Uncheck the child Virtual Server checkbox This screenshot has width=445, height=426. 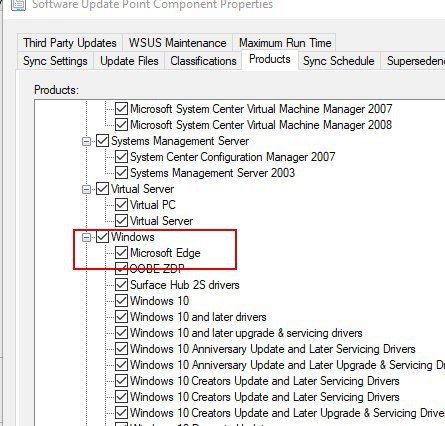click(x=121, y=221)
